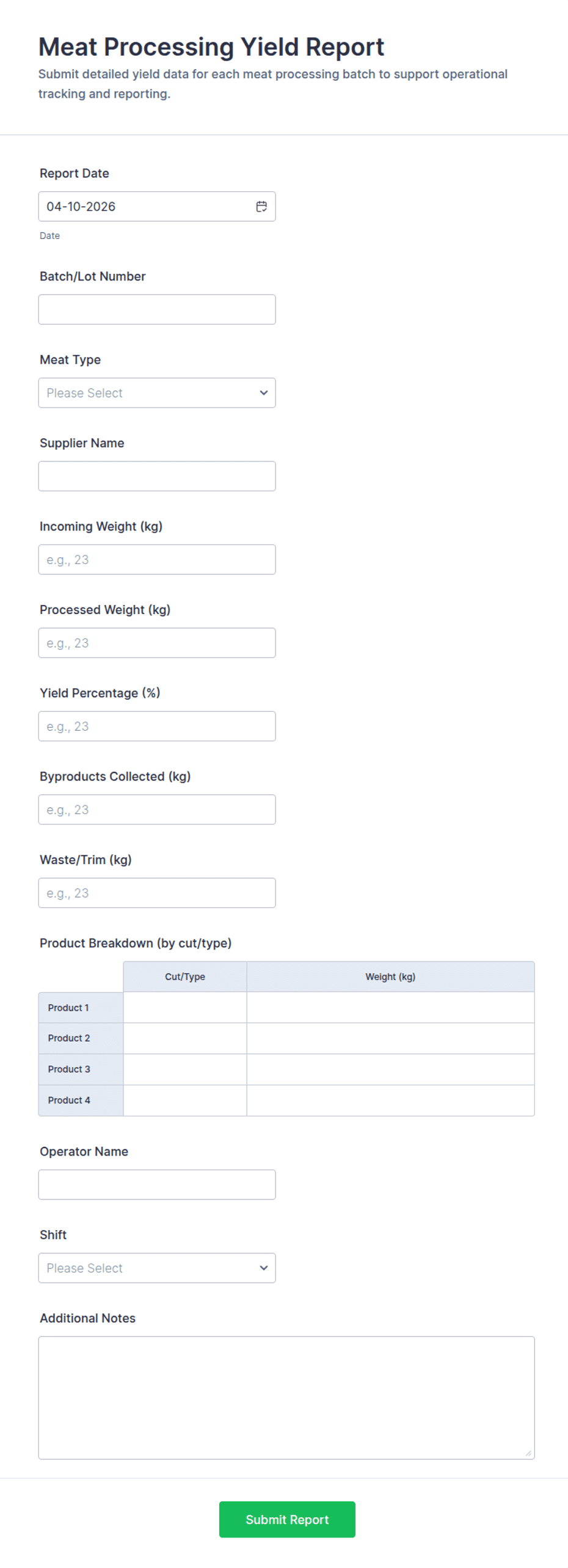Image resolution: width=568 pixels, height=1568 pixels.
Task: Expand the Meat Type chevron arrow
Action: pos(263,393)
